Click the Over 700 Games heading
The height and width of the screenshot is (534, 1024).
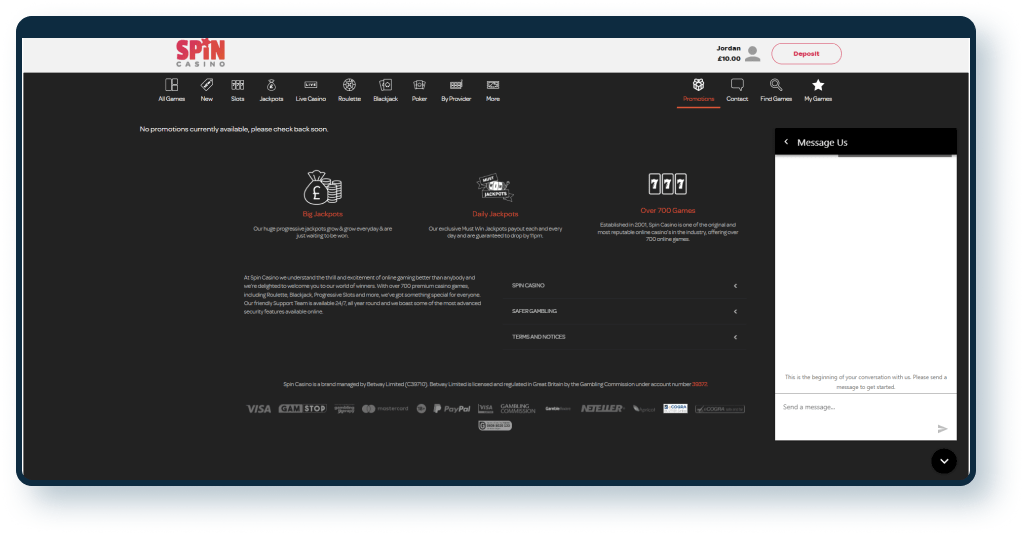667,210
